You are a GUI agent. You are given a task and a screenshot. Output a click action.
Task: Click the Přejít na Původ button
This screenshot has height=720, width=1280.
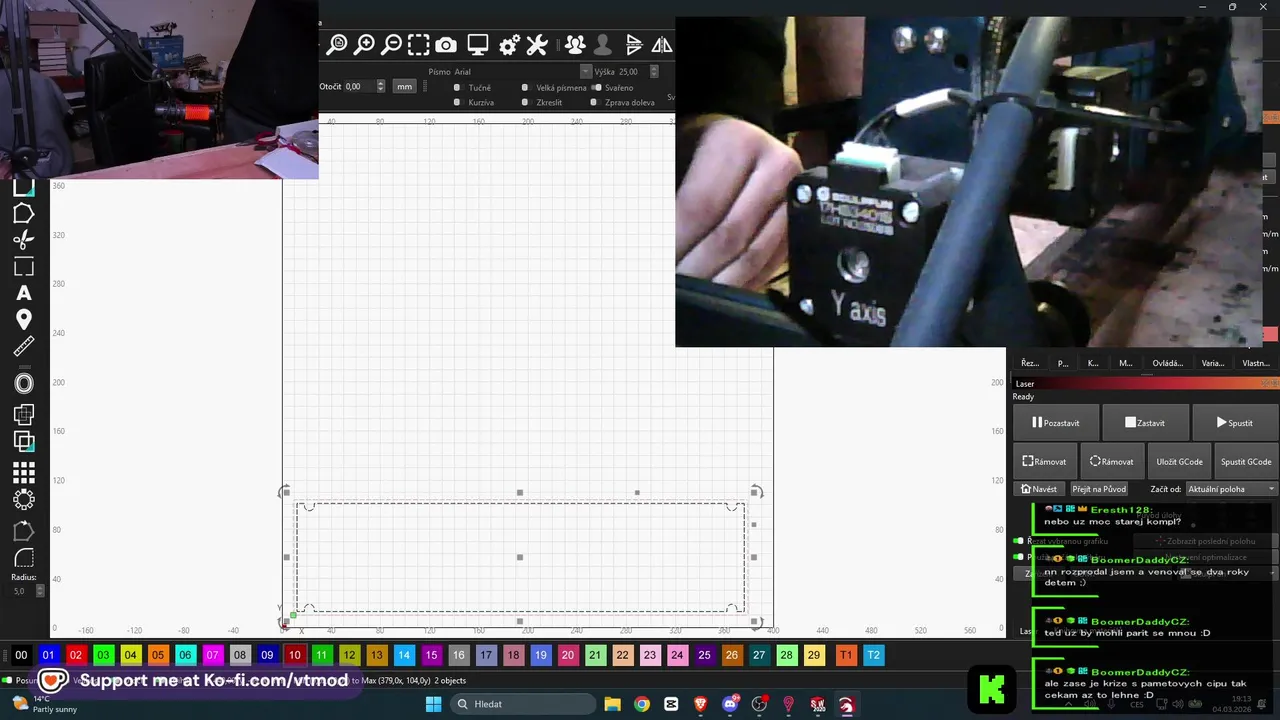(1099, 489)
